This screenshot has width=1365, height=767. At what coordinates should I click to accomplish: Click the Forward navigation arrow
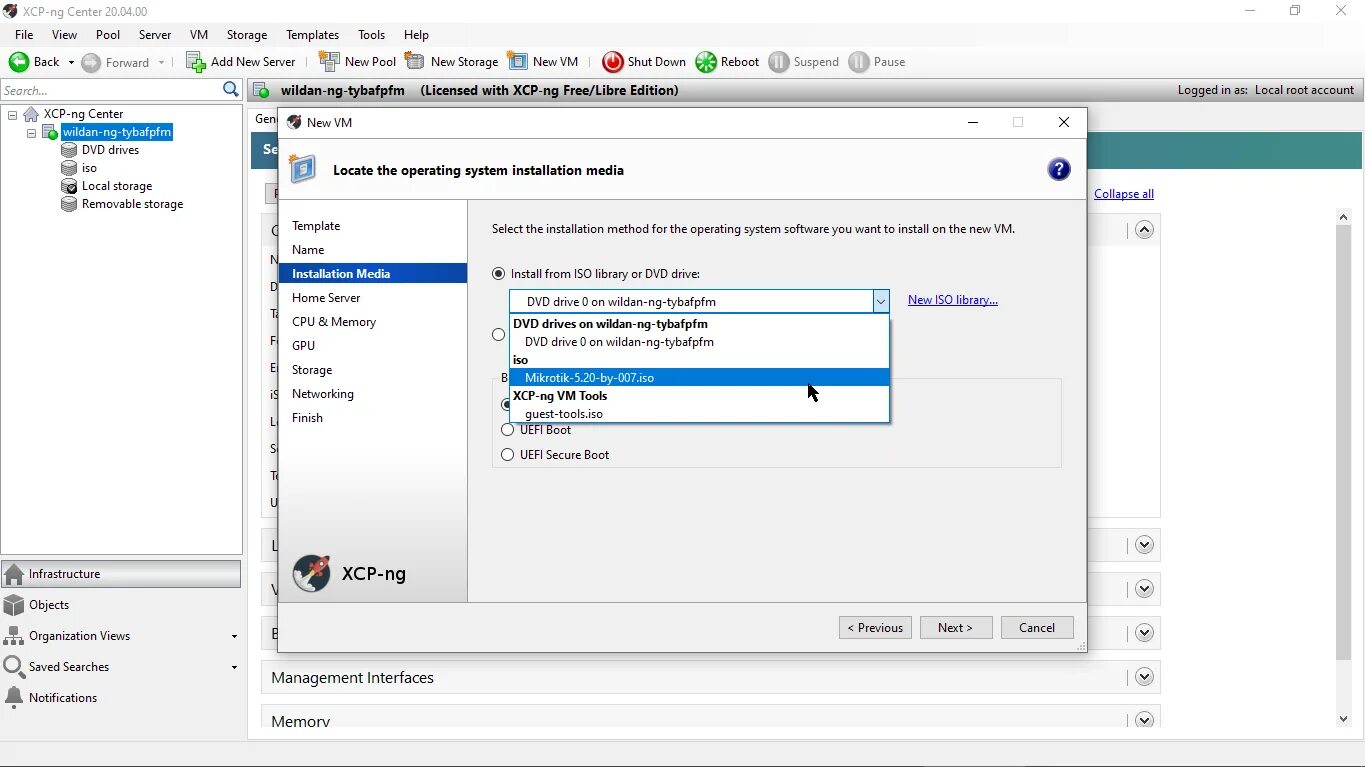click(x=91, y=62)
